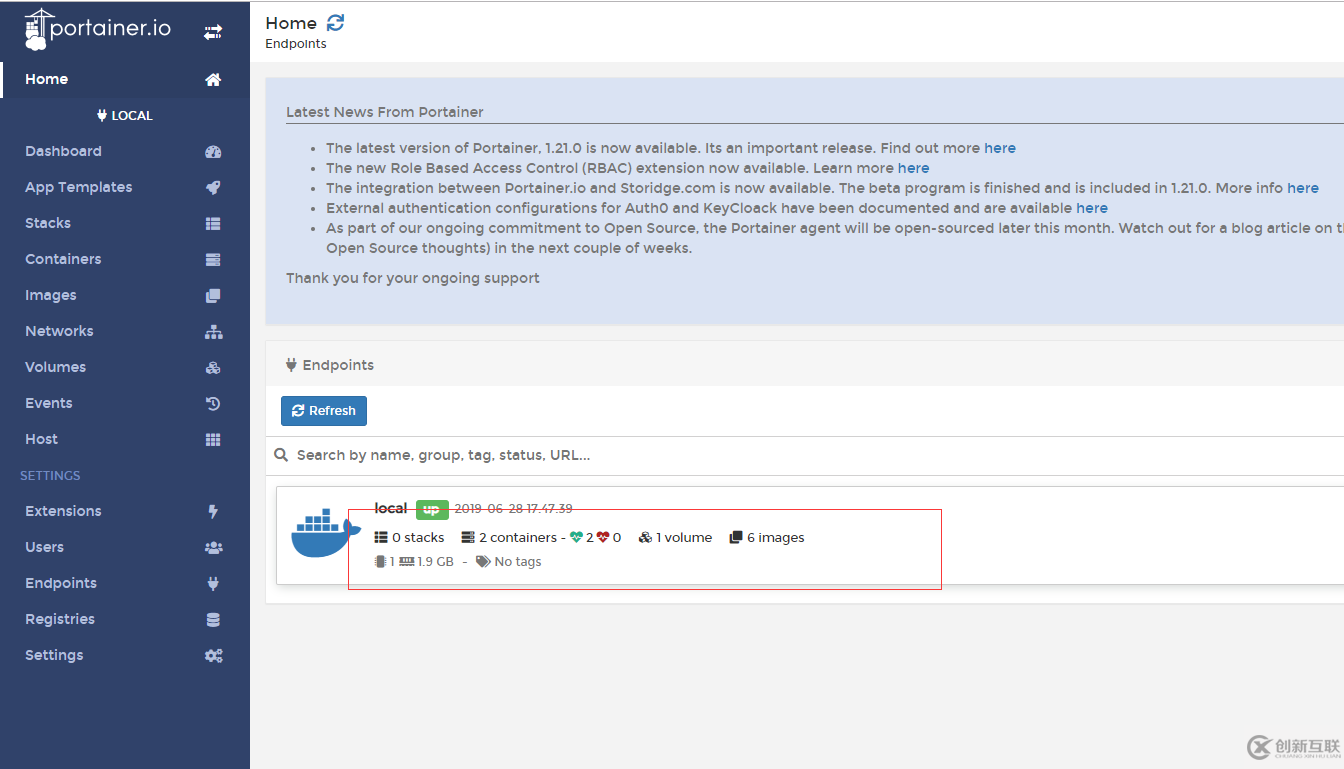
Task: Click the red unhealthy heartbeat icon
Action: [x=603, y=538]
